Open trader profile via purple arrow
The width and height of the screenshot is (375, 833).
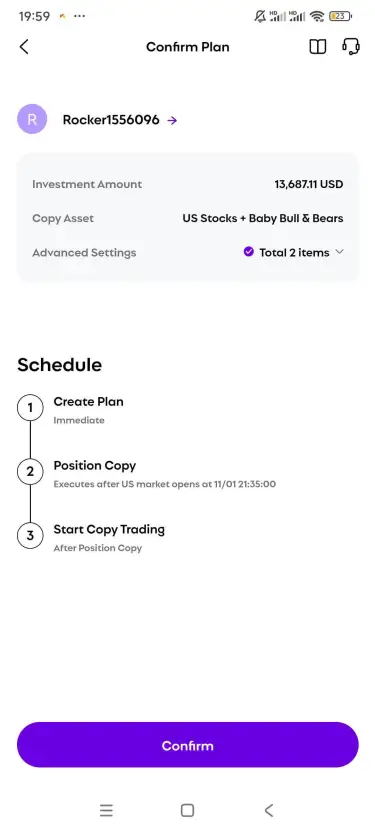(x=172, y=121)
